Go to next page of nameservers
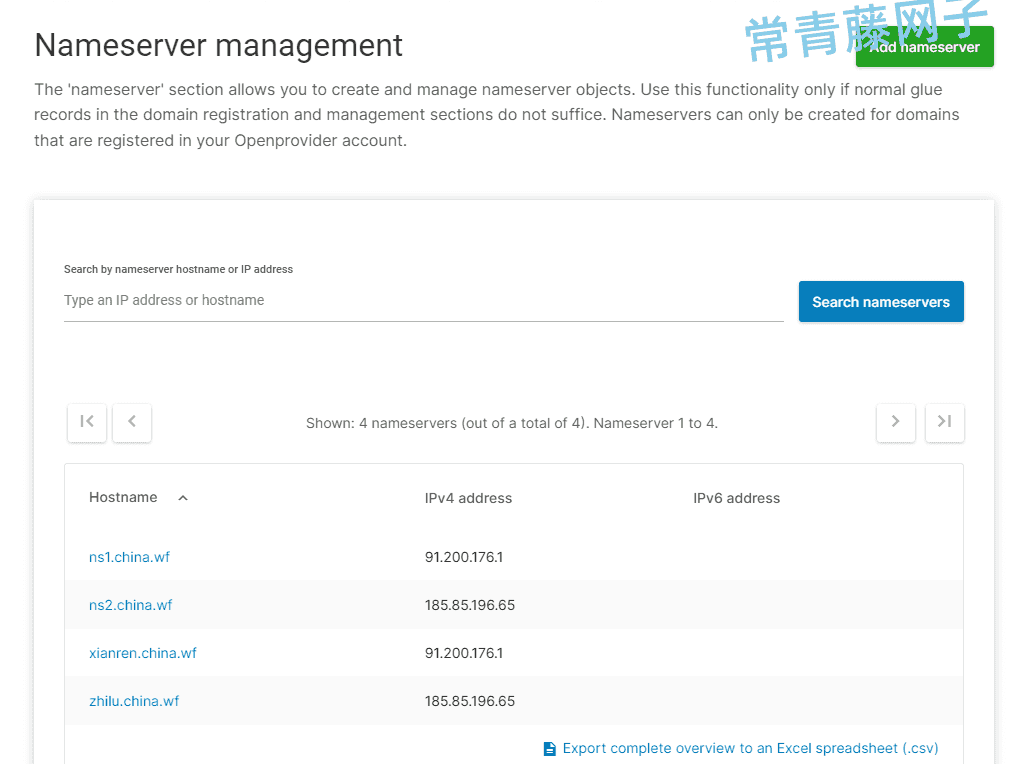1016x764 pixels. [x=895, y=422]
